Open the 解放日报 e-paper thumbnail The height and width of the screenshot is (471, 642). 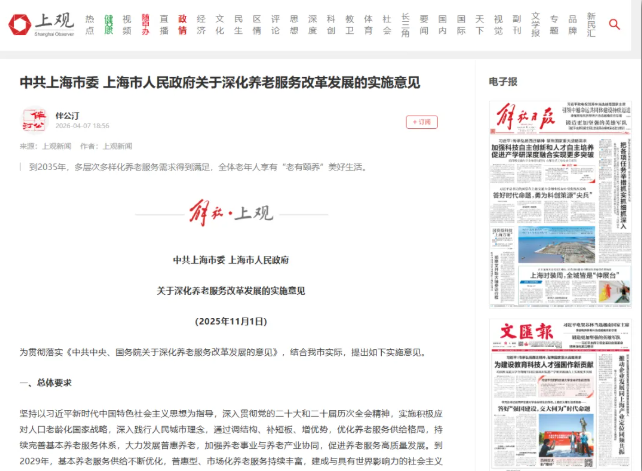[x=560, y=204]
